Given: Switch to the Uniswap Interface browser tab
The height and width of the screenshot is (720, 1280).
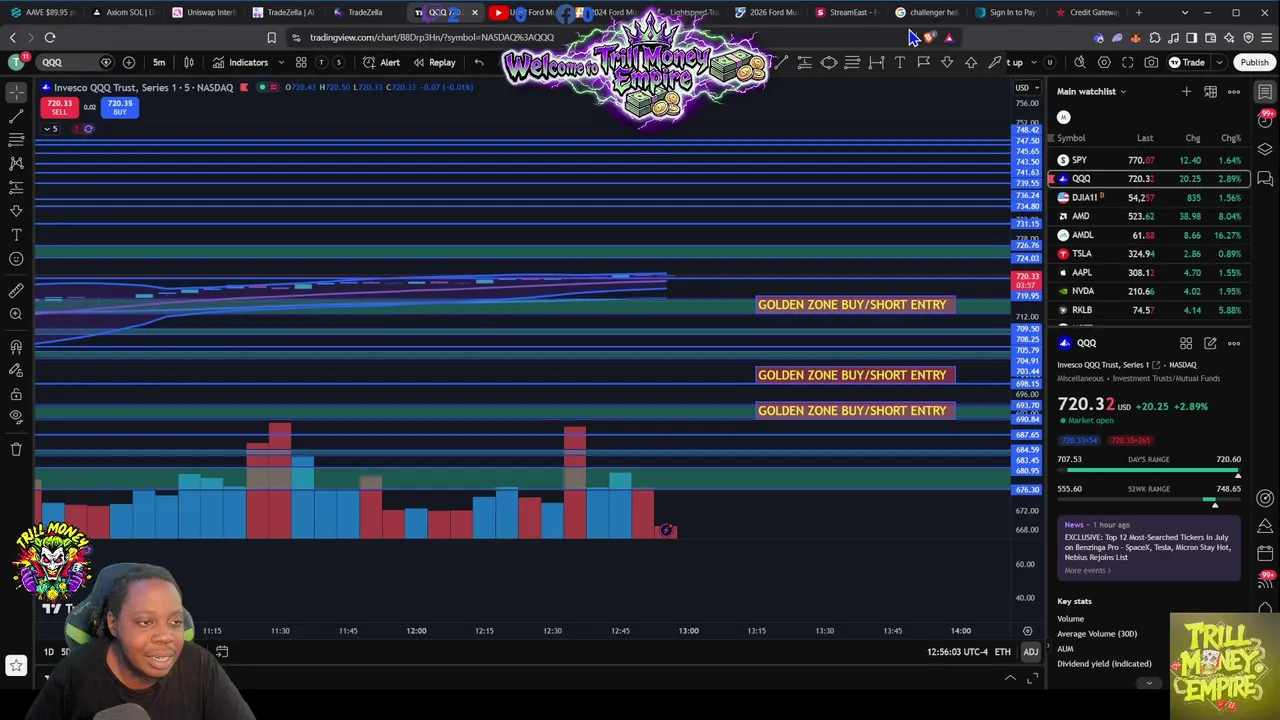Looking at the screenshot, I should point(204,12).
